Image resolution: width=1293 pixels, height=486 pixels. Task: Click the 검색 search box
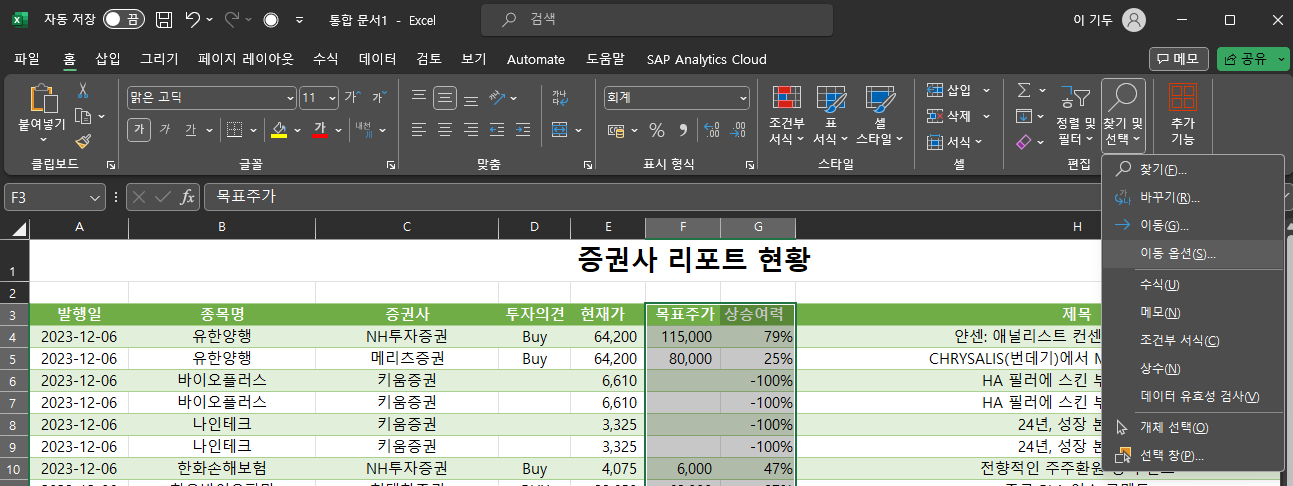(657, 19)
